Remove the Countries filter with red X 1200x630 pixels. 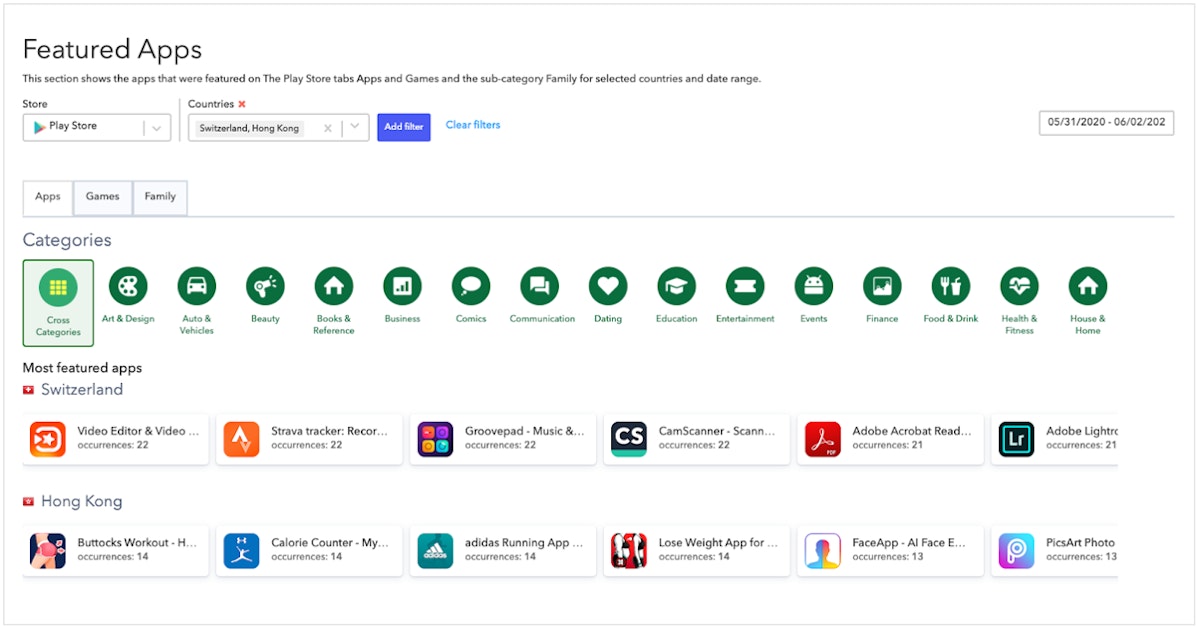242,104
